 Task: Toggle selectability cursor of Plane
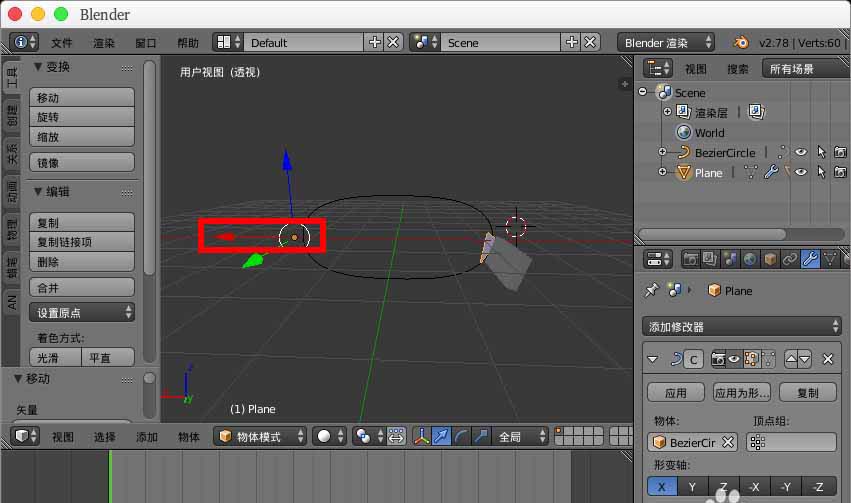coord(821,173)
